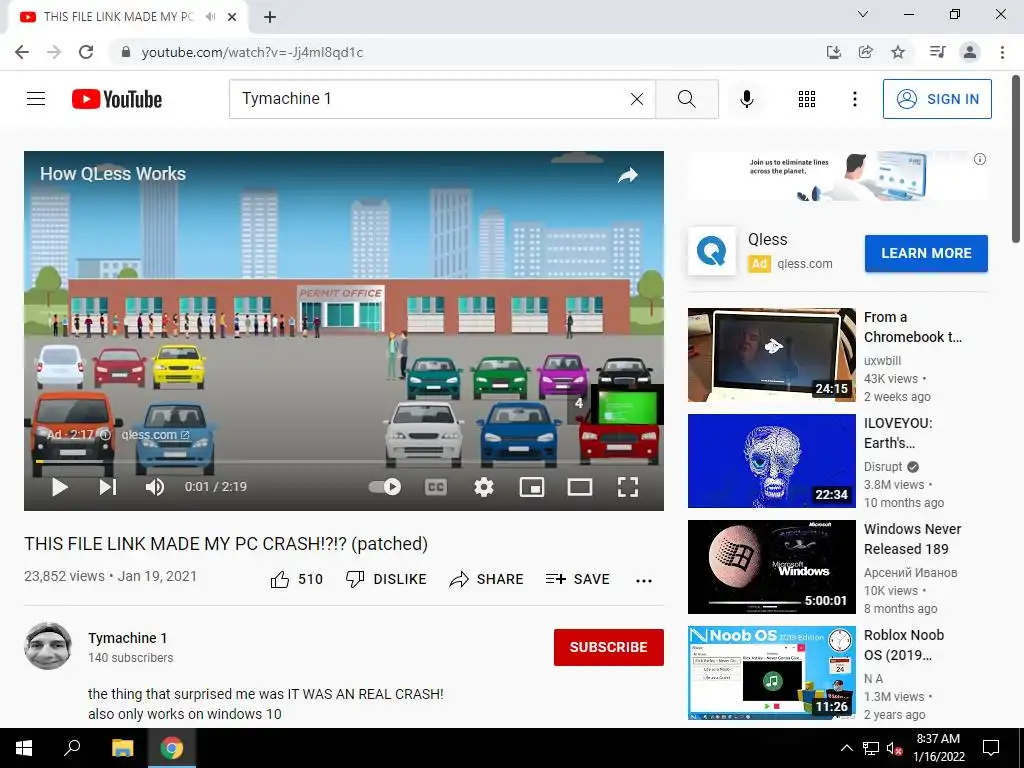This screenshot has width=1024, height=768.
Task: Open YouTube settings three-dot menu
Action: pos(855,99)
